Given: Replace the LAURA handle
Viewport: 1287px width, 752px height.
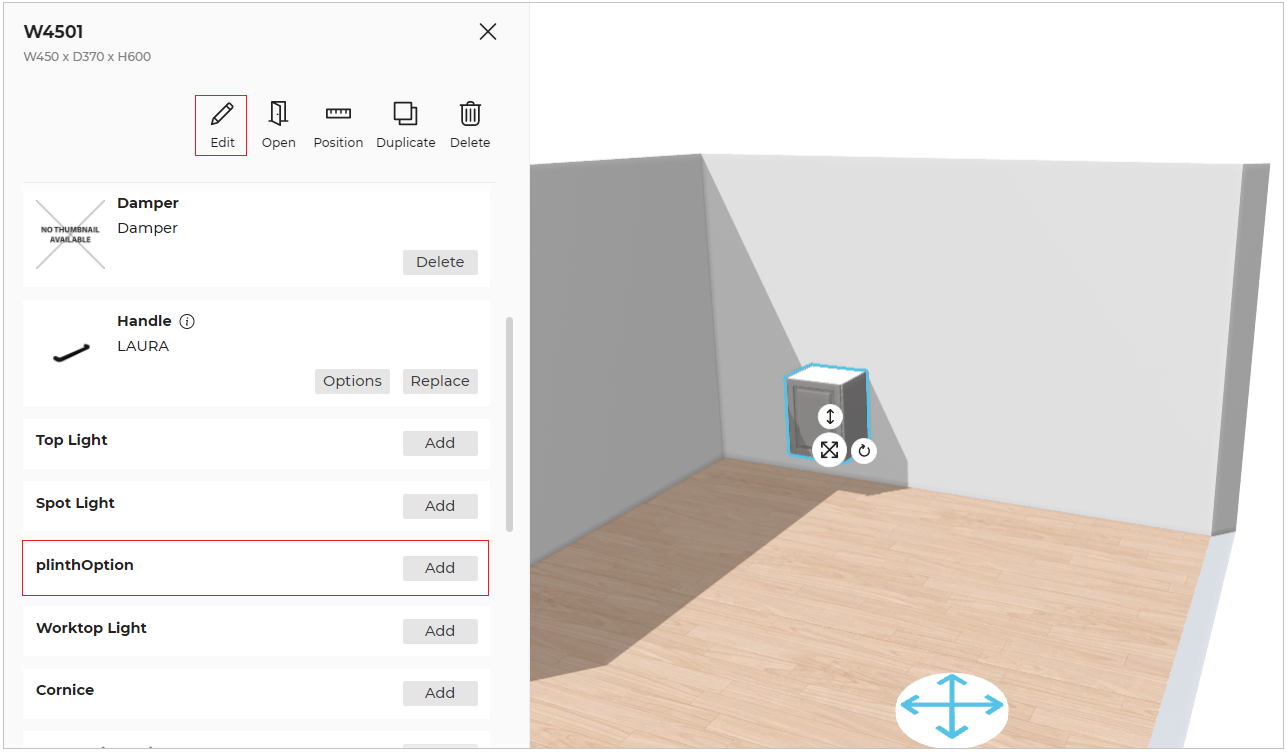Looking at the screenshot, I should tap(440, 381).
